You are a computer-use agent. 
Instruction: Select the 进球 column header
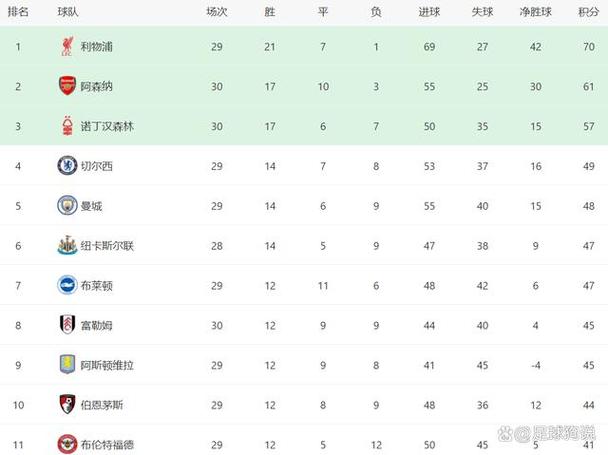click(x=429, y=12)
